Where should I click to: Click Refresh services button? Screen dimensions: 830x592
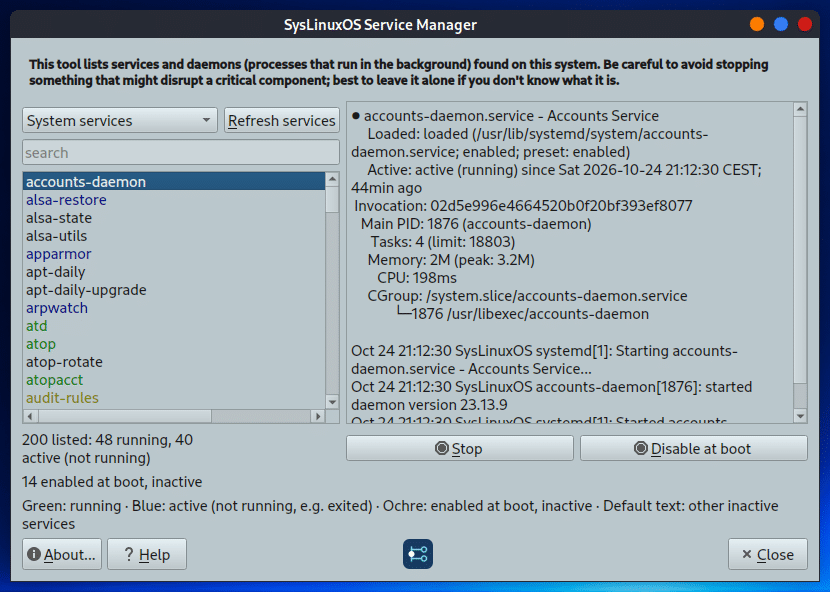[x=282, y=121]
